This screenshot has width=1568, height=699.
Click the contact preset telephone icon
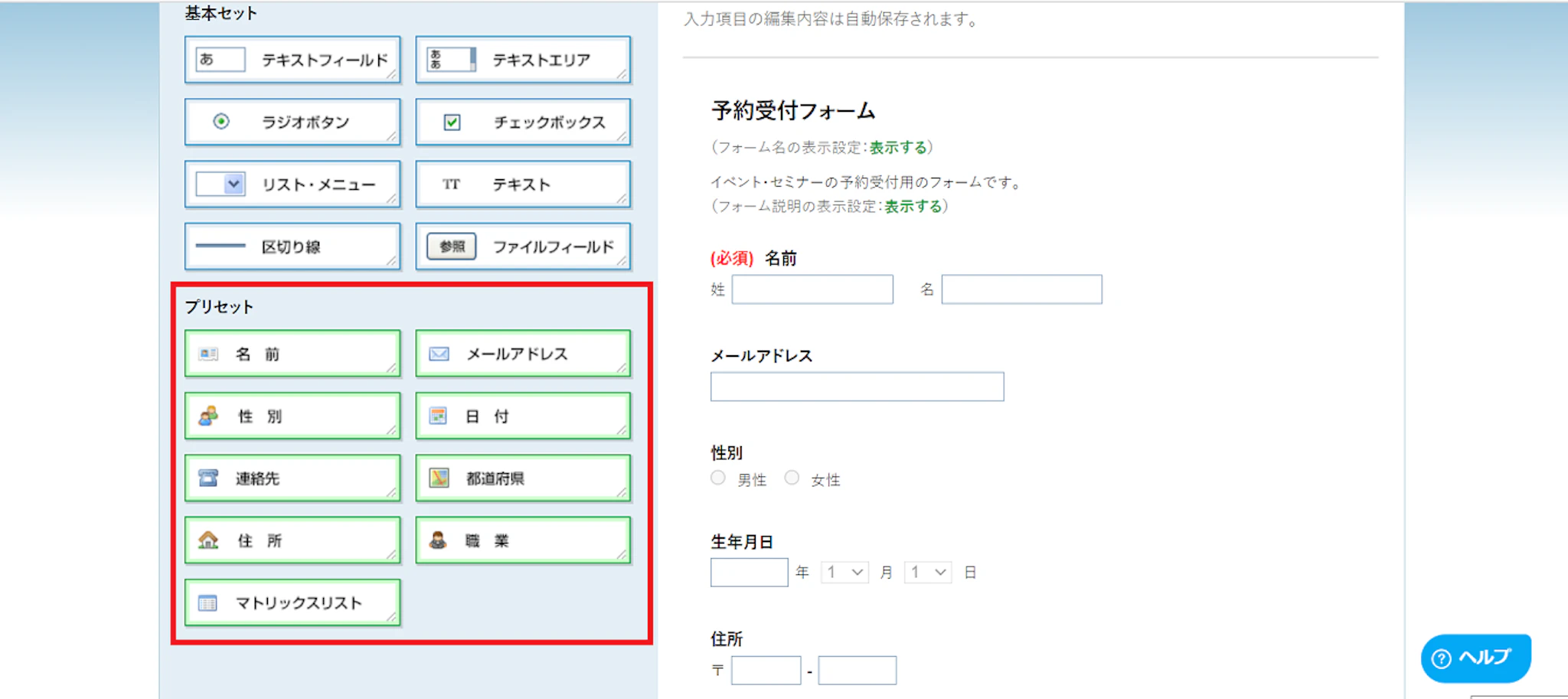(208, 479)
